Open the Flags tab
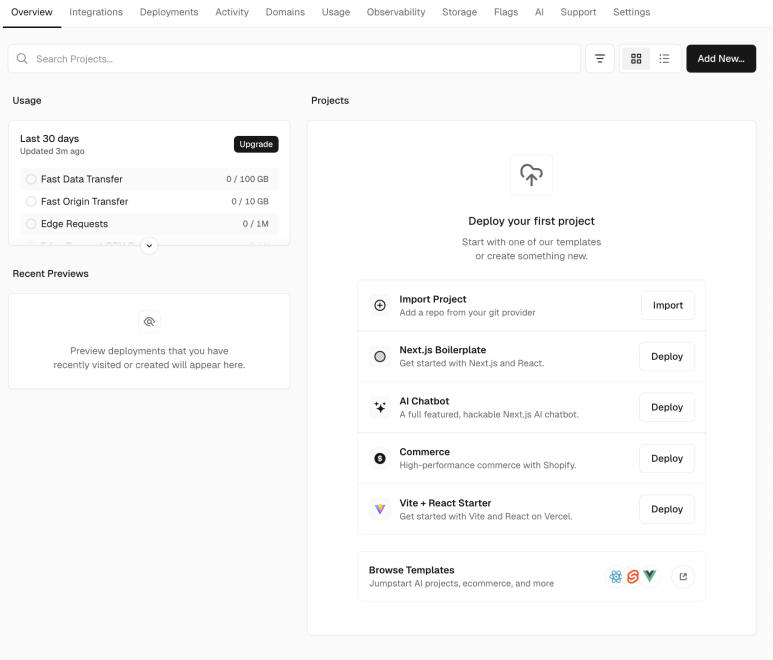The image size is (773, 660). click(x=506, y=12)
